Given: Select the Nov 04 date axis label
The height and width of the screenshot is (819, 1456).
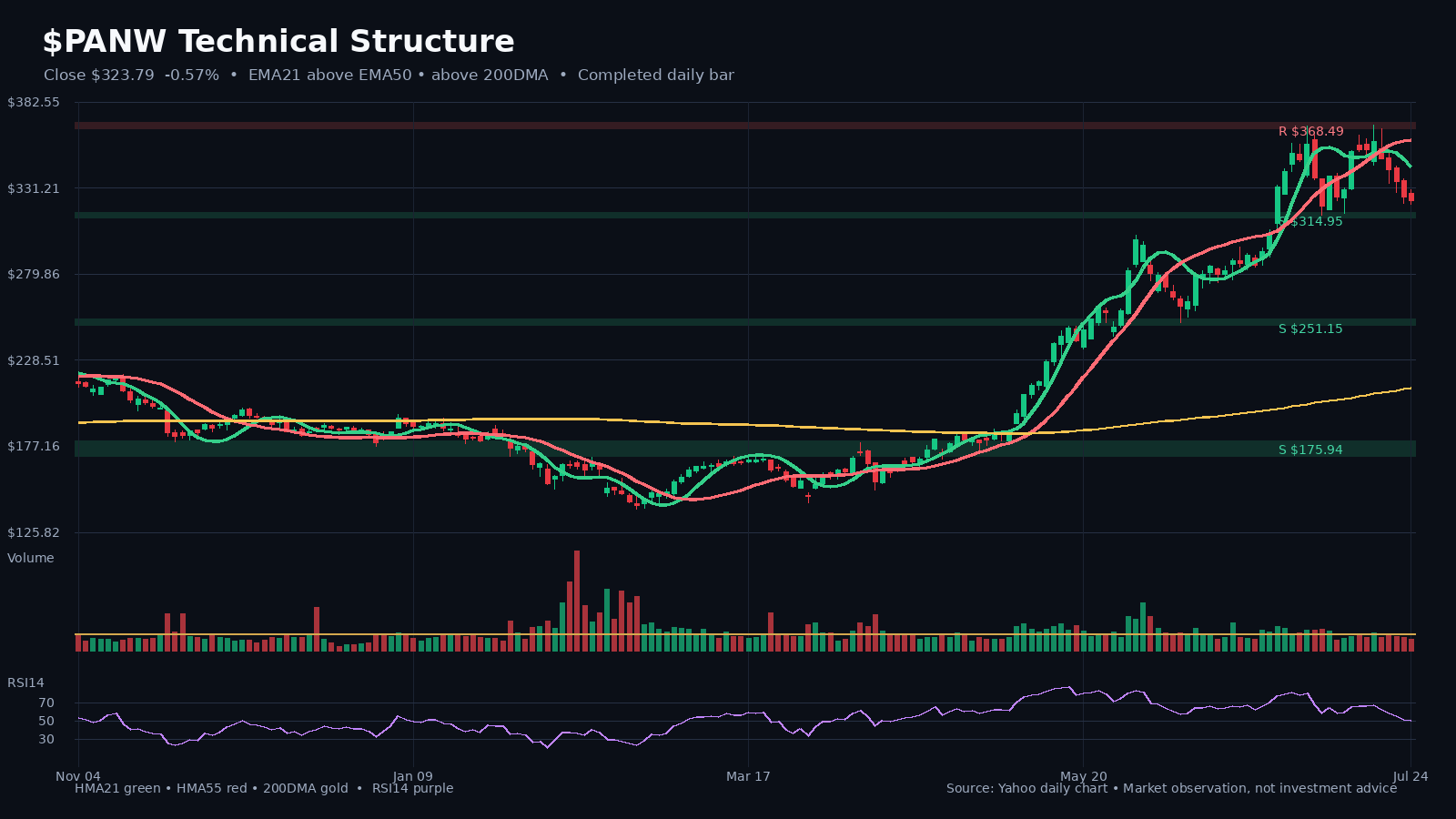Looking at the screenshot, I should pos(78,776).
